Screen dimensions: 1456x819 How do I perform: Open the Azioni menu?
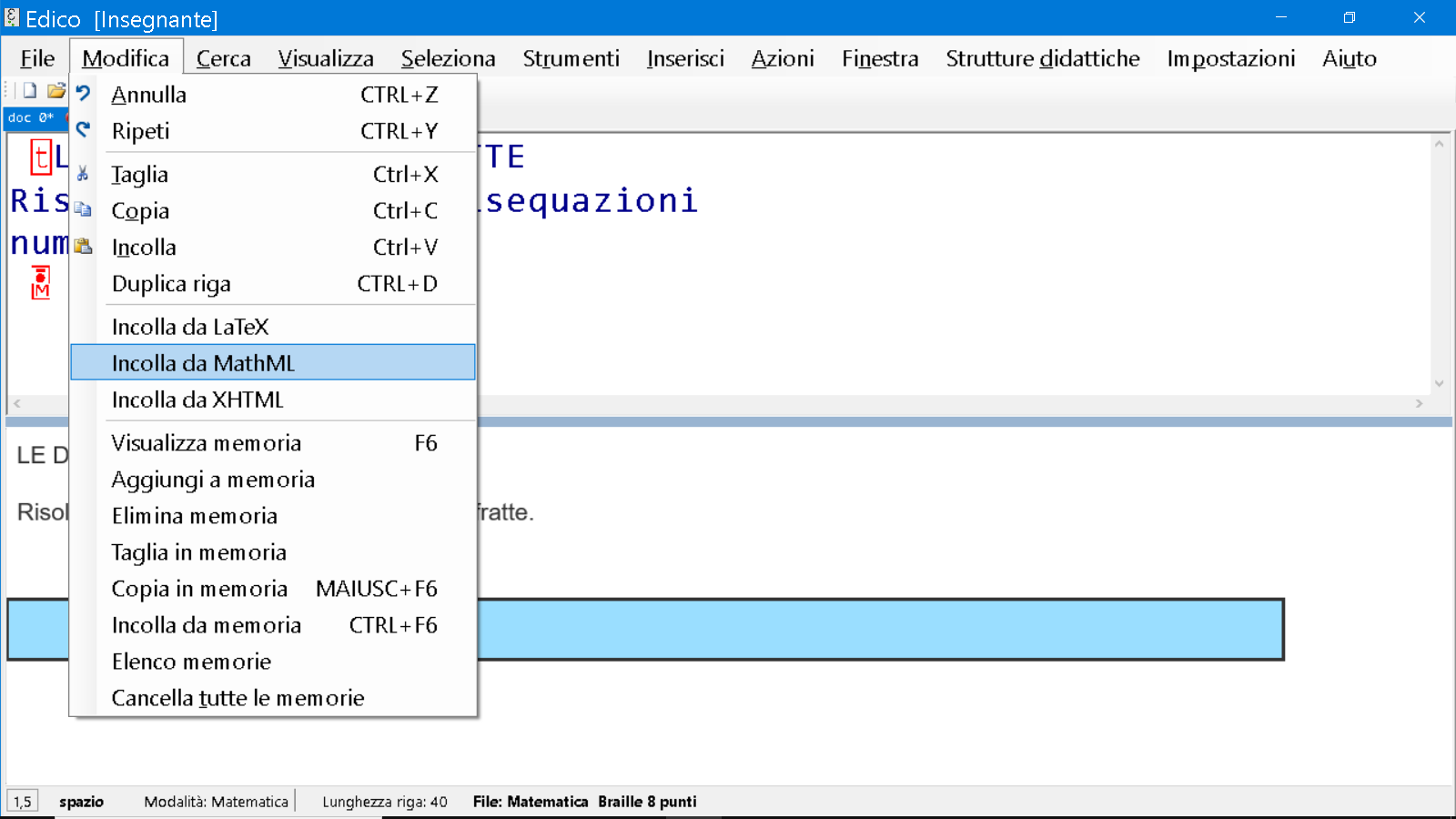(783, 58)
